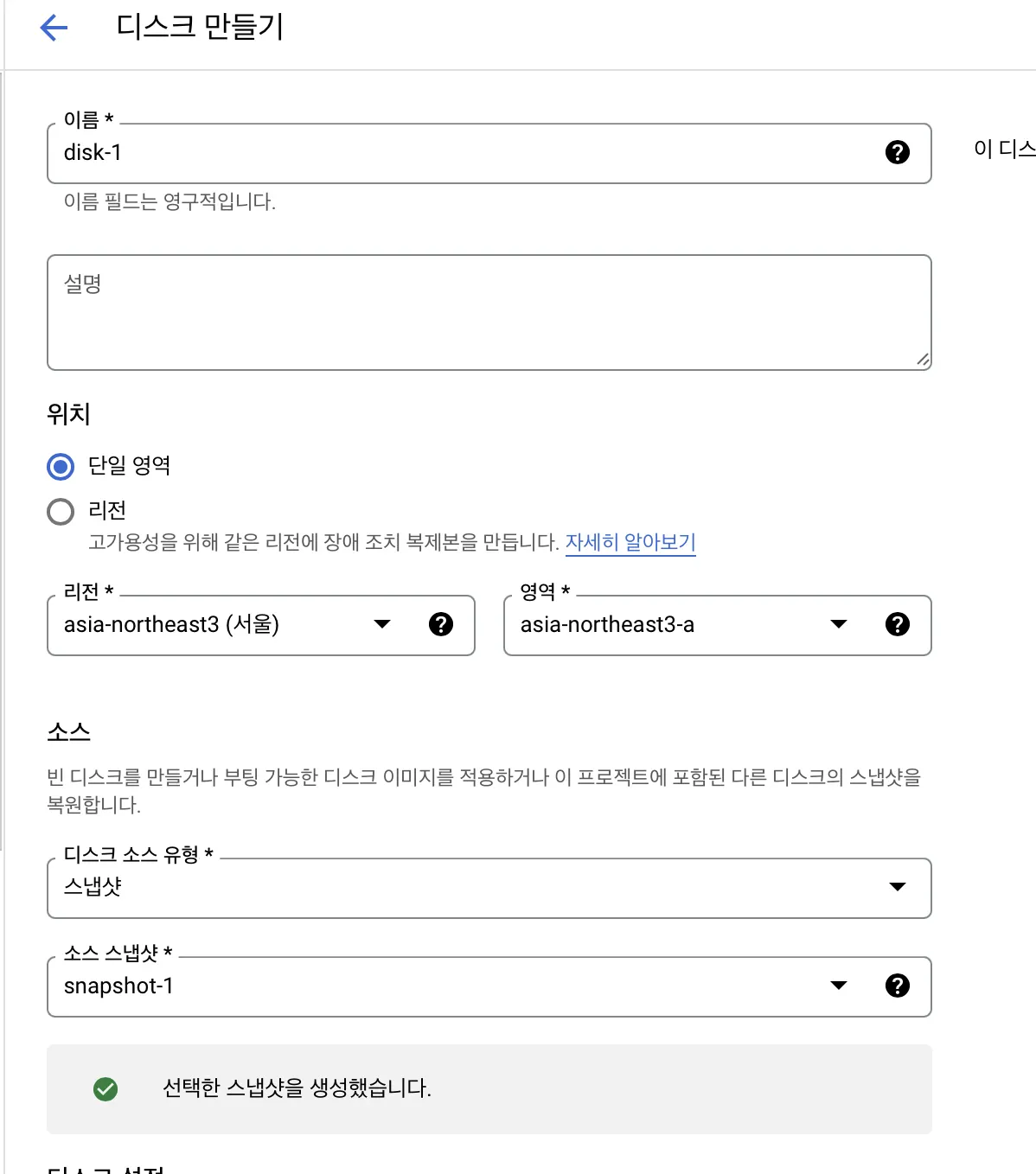This screenshot has width=1036, height=1174.
Task: Click the 자세히 알아보기 link
Action: click(630, 542)
